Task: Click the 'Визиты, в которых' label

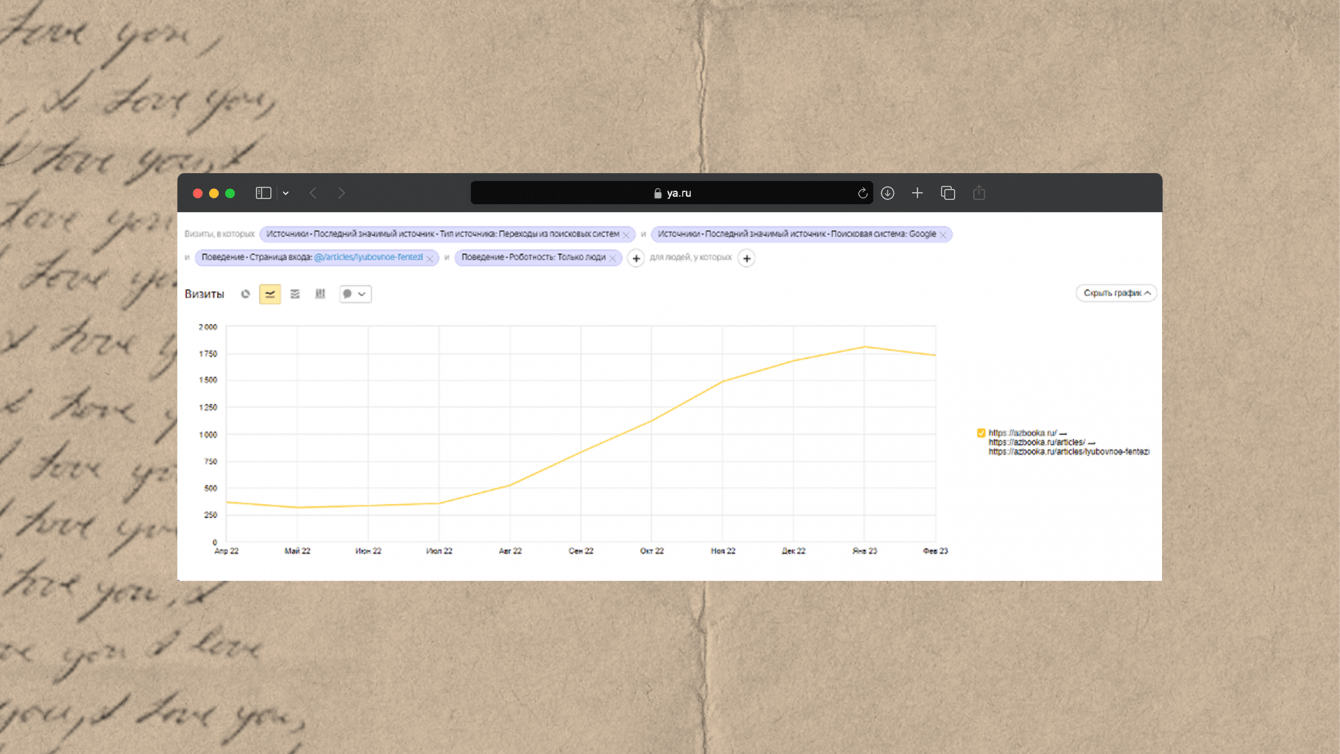Action: [219, 234]
